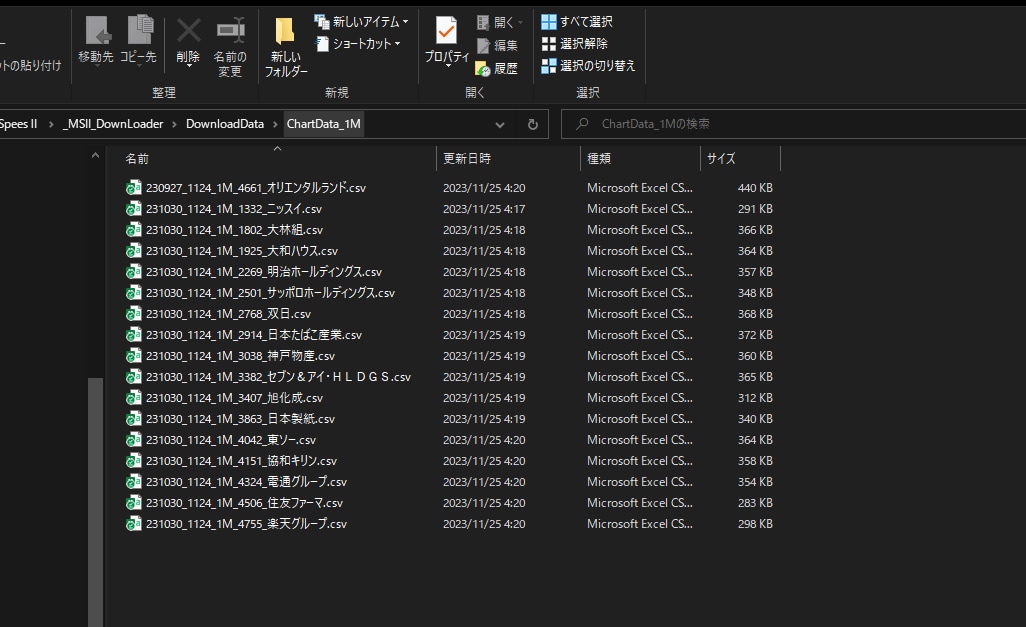
Task: Select file 3038_神戸物産.csv
Action: tap(240, 355)
